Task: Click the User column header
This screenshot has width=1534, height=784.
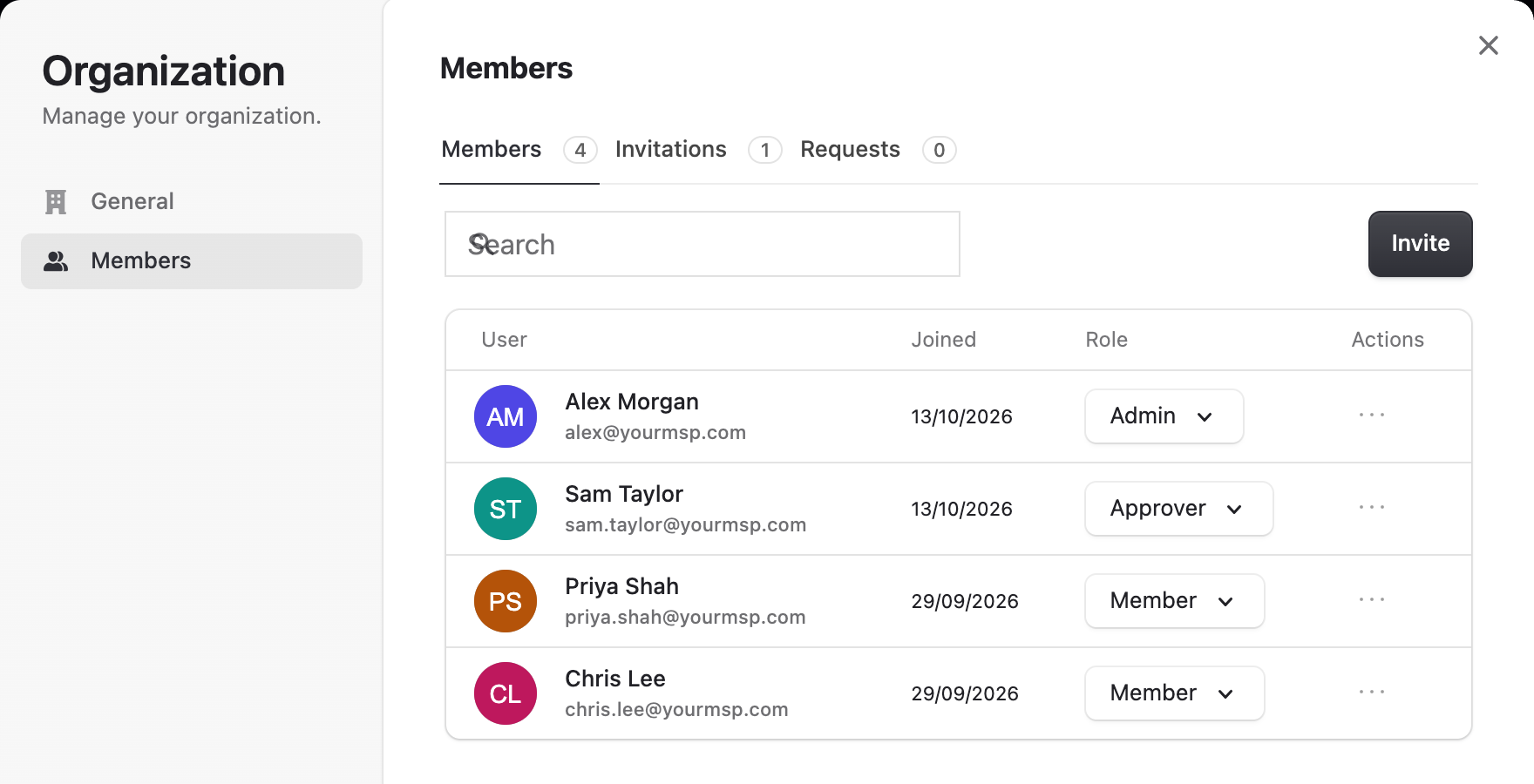Action: 504,340
